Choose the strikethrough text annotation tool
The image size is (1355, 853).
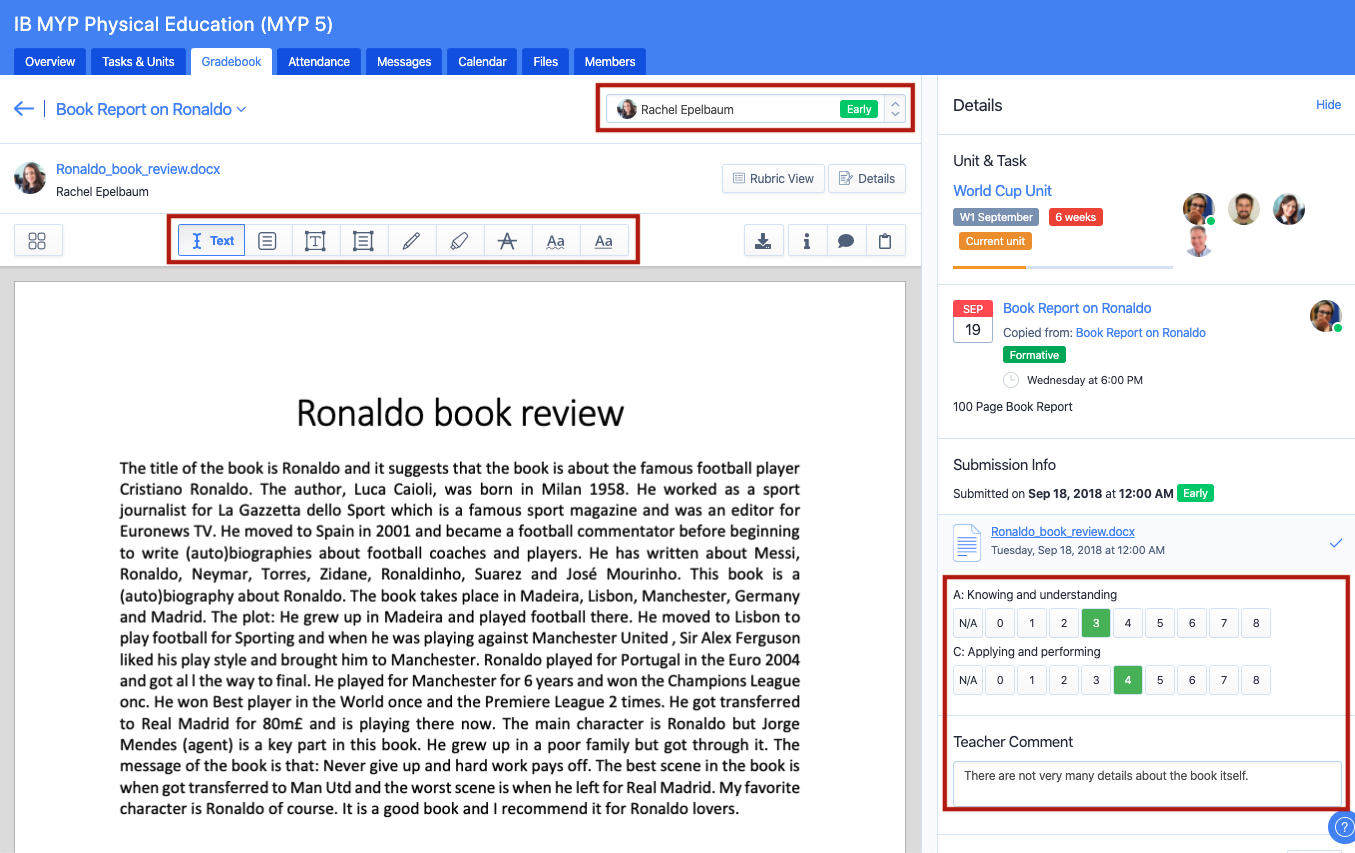click(508, 241)
